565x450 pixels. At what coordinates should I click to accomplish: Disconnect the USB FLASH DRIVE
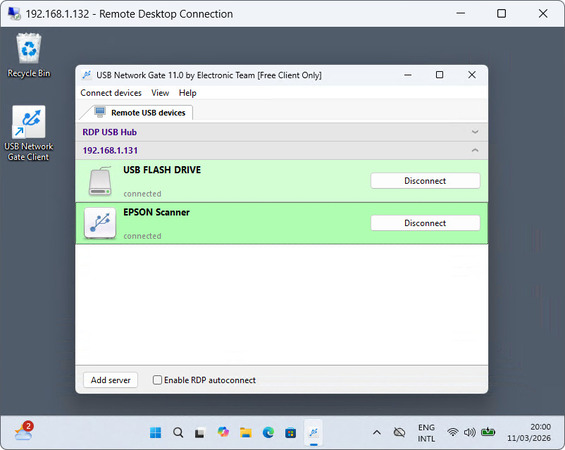(425, 181)
